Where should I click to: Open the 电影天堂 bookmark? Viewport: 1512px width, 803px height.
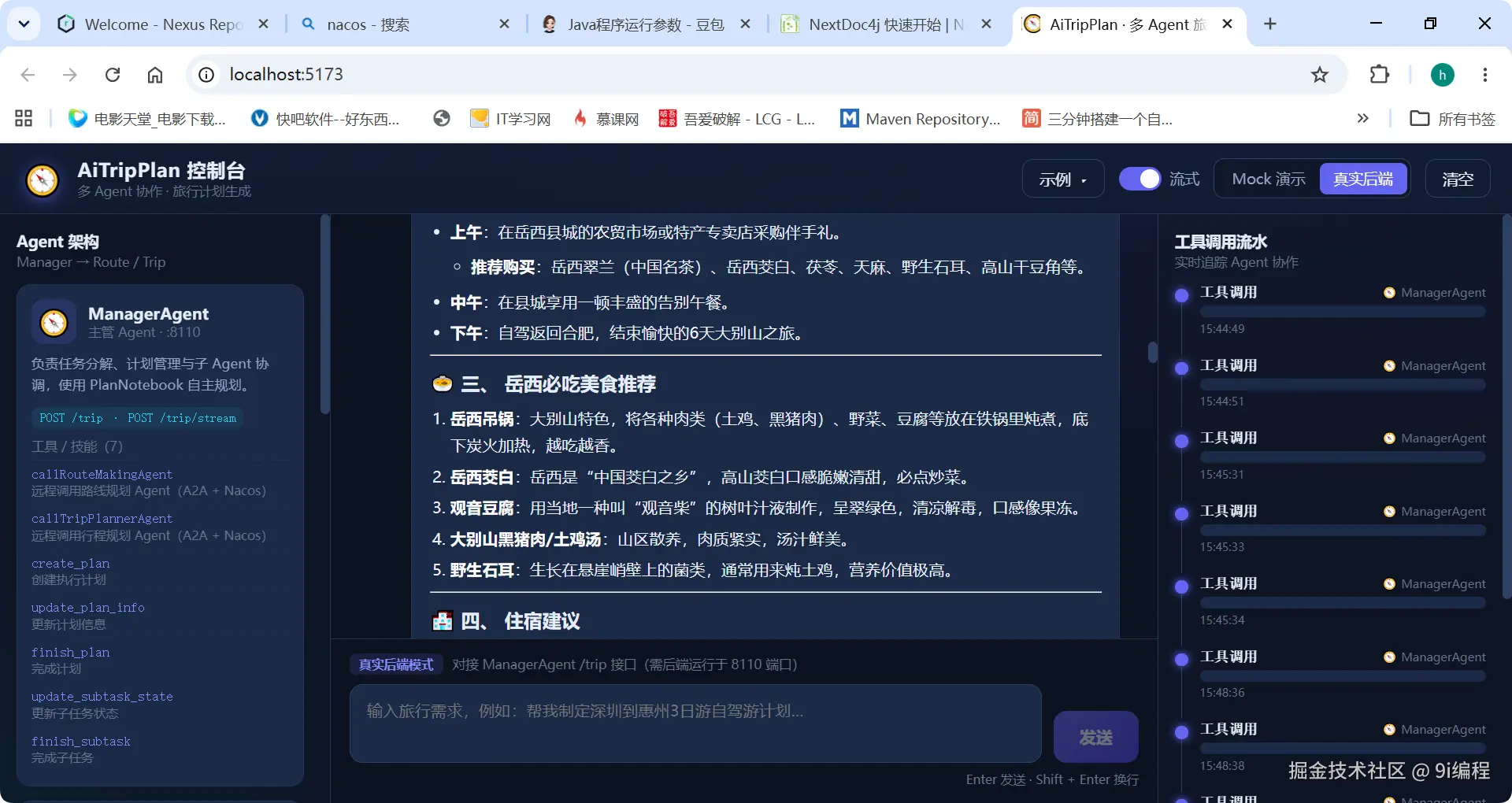pyautogui.click(x=147, y=119)
